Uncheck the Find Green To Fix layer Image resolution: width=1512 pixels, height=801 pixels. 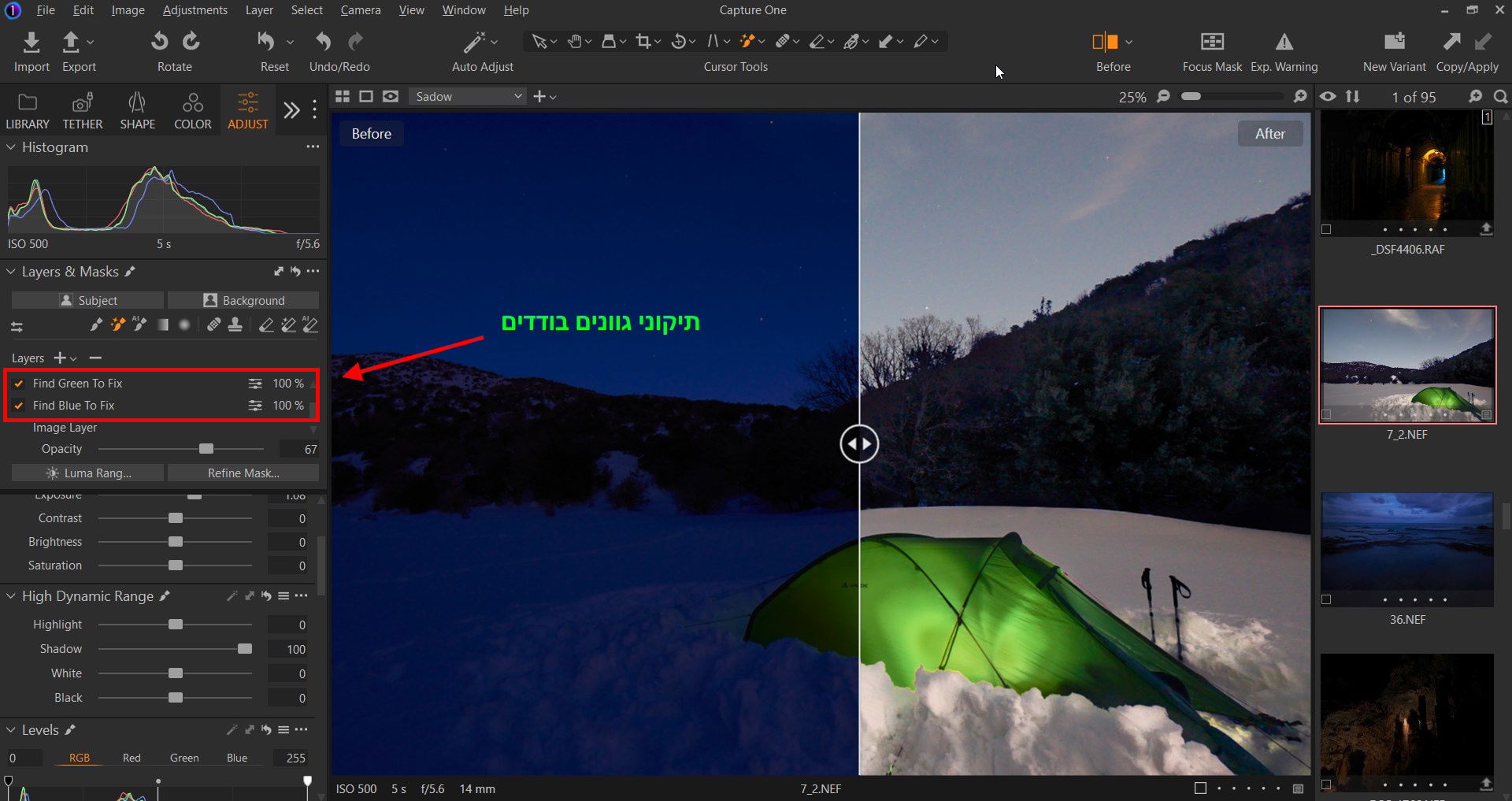[x=19, y=384]
